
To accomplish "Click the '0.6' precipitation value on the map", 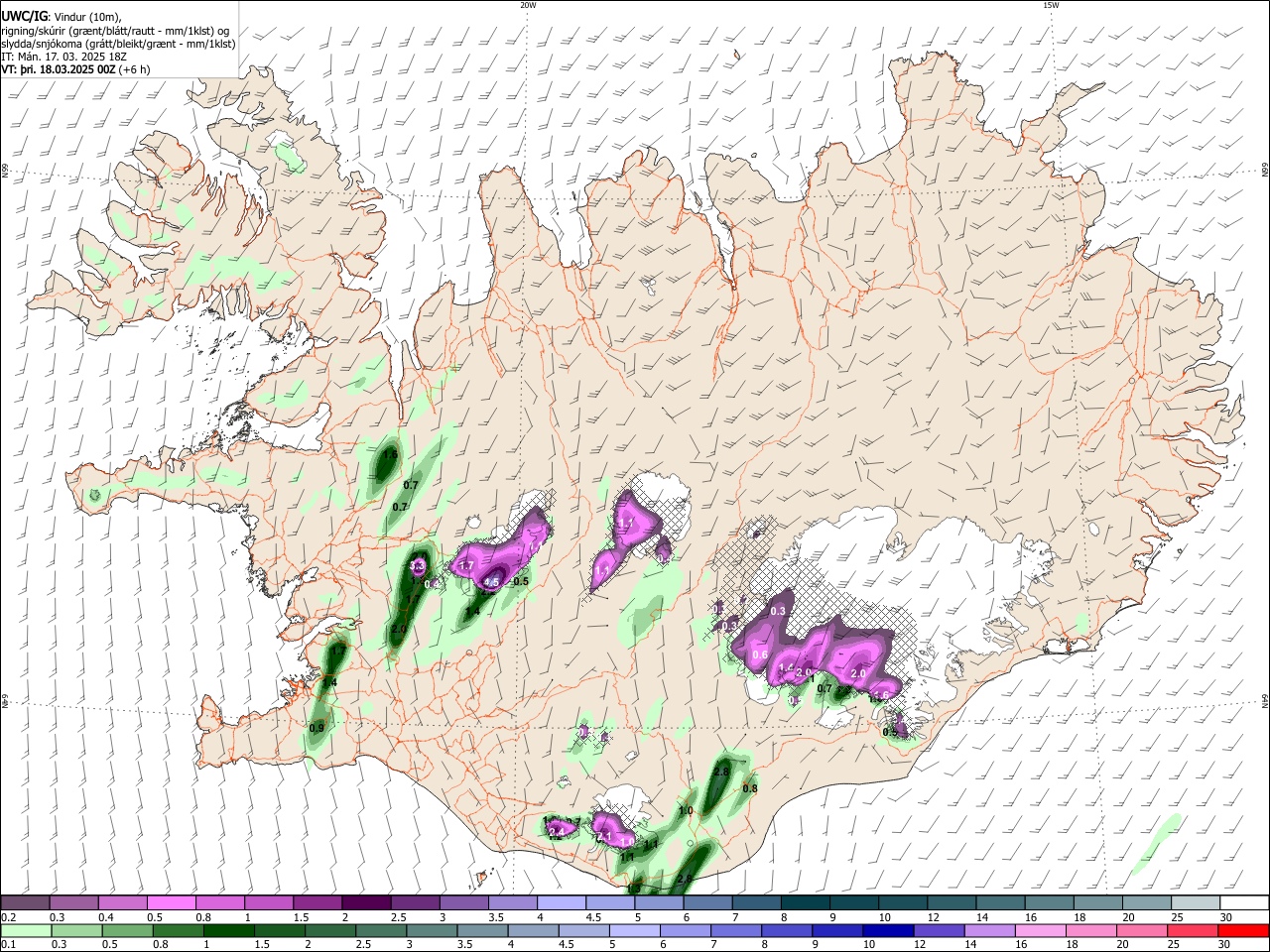I will [x=761, y=654].
